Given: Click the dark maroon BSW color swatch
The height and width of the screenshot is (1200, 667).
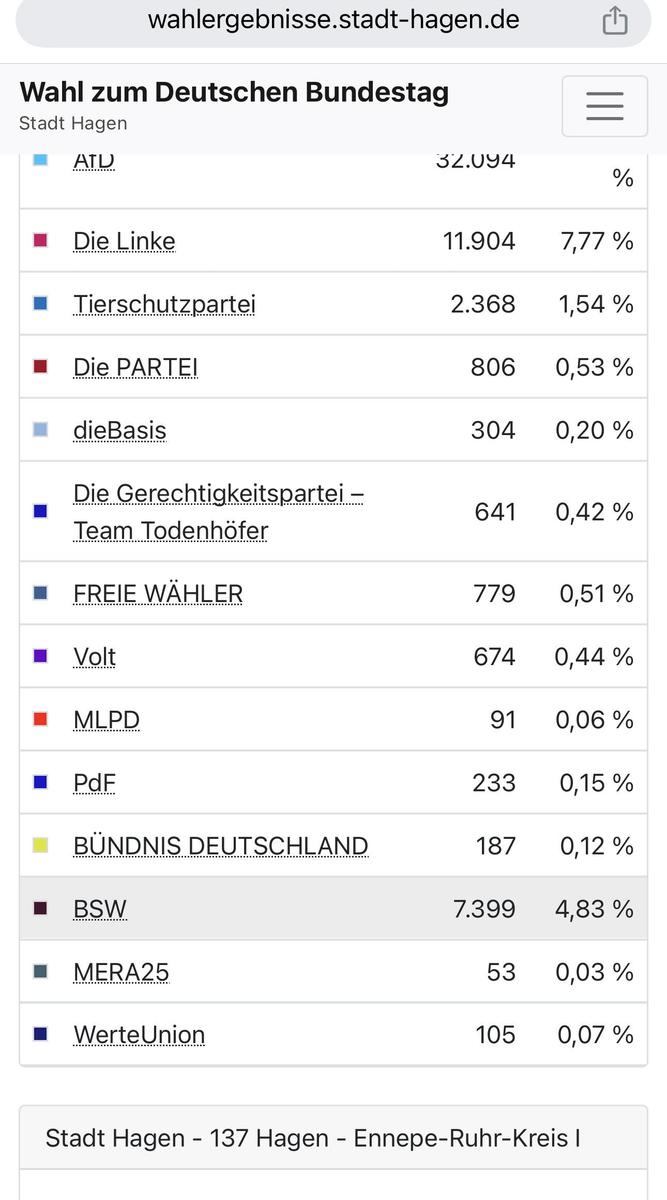Looking at the screenshot, I should (x=41, y=909).
